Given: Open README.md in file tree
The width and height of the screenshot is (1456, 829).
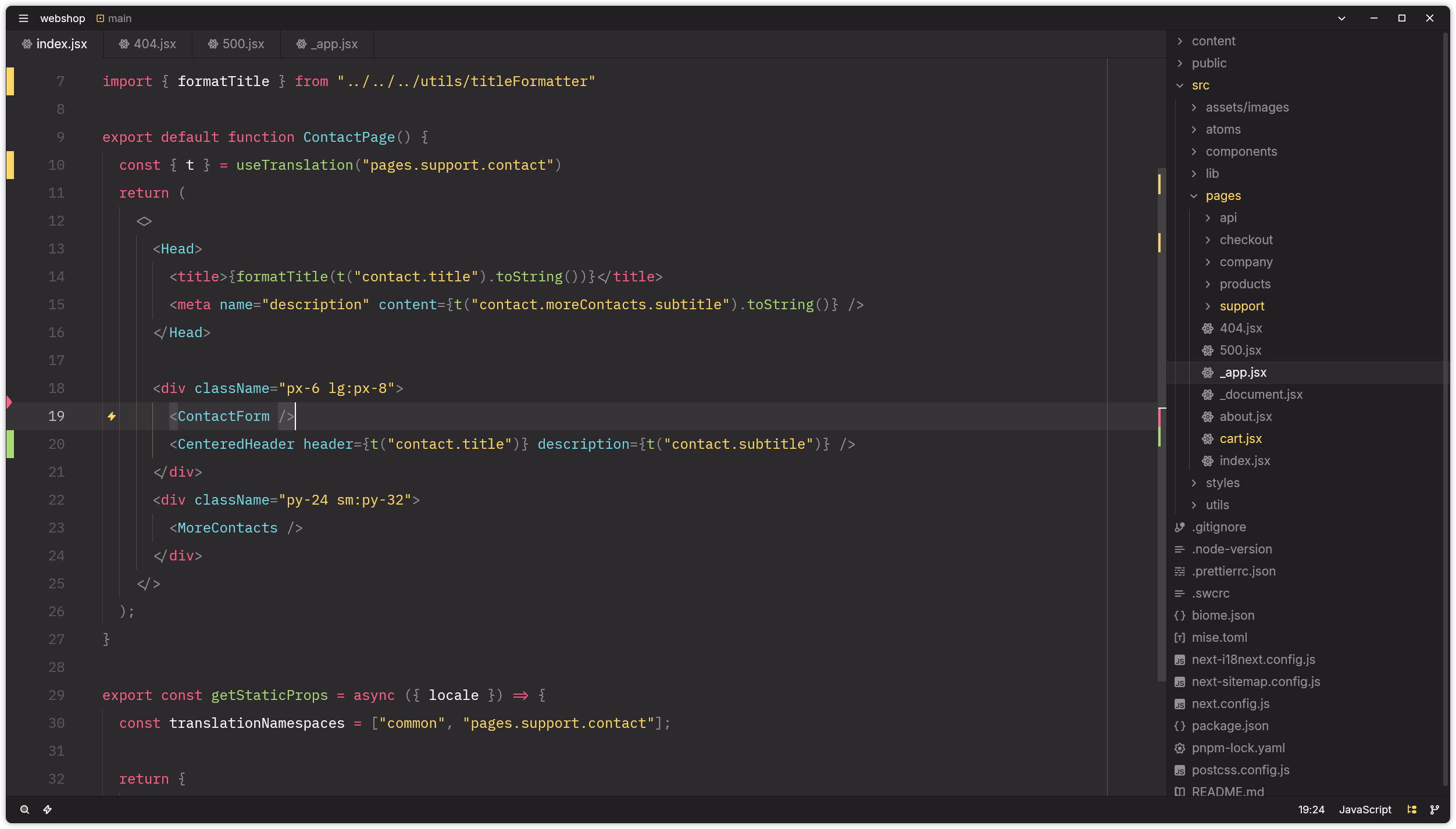Looking at the screenshot, I should click(x=1227, y=791).
